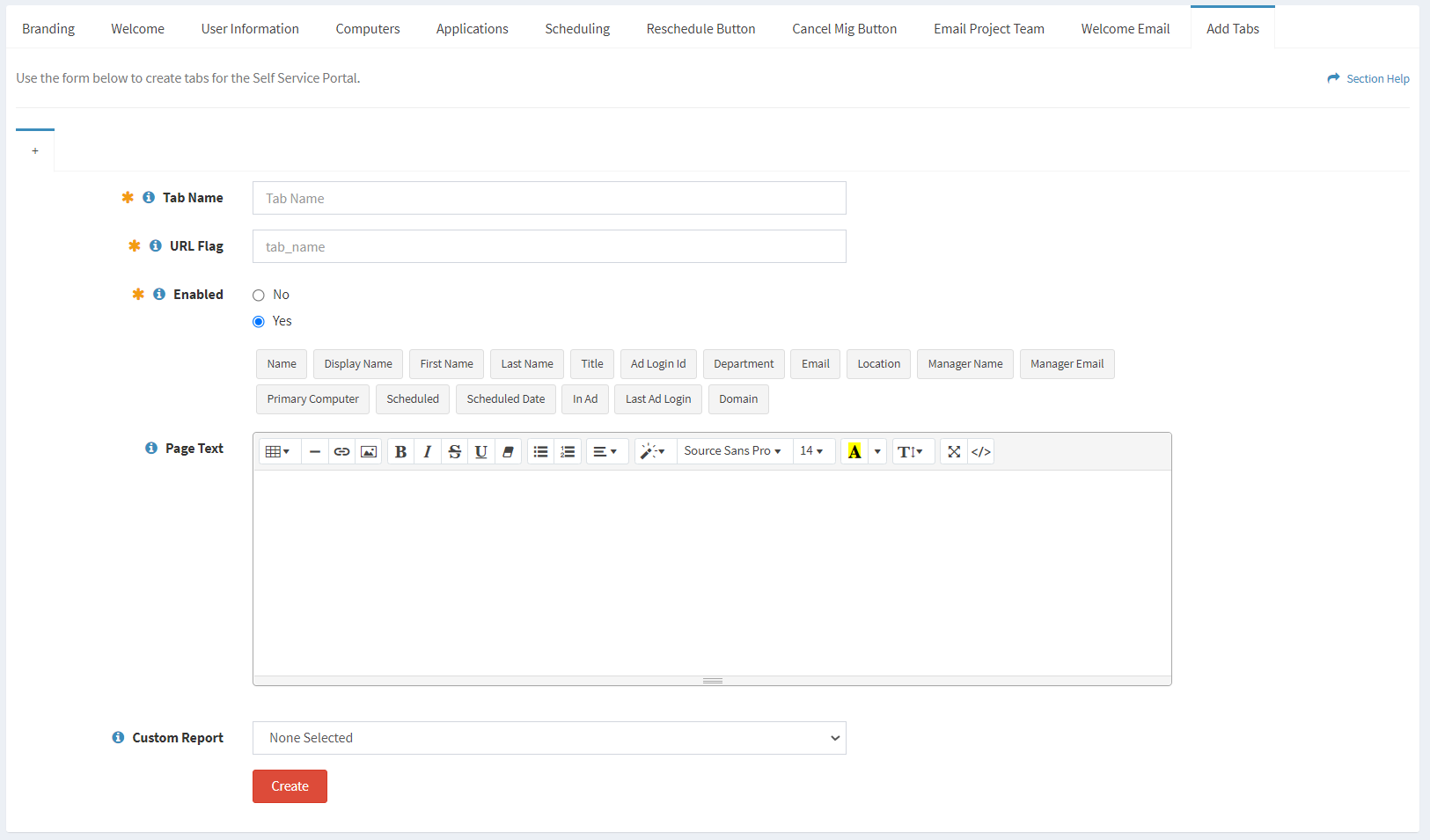
Task: Open the font size dropdown showing 14
Action: 812,451
